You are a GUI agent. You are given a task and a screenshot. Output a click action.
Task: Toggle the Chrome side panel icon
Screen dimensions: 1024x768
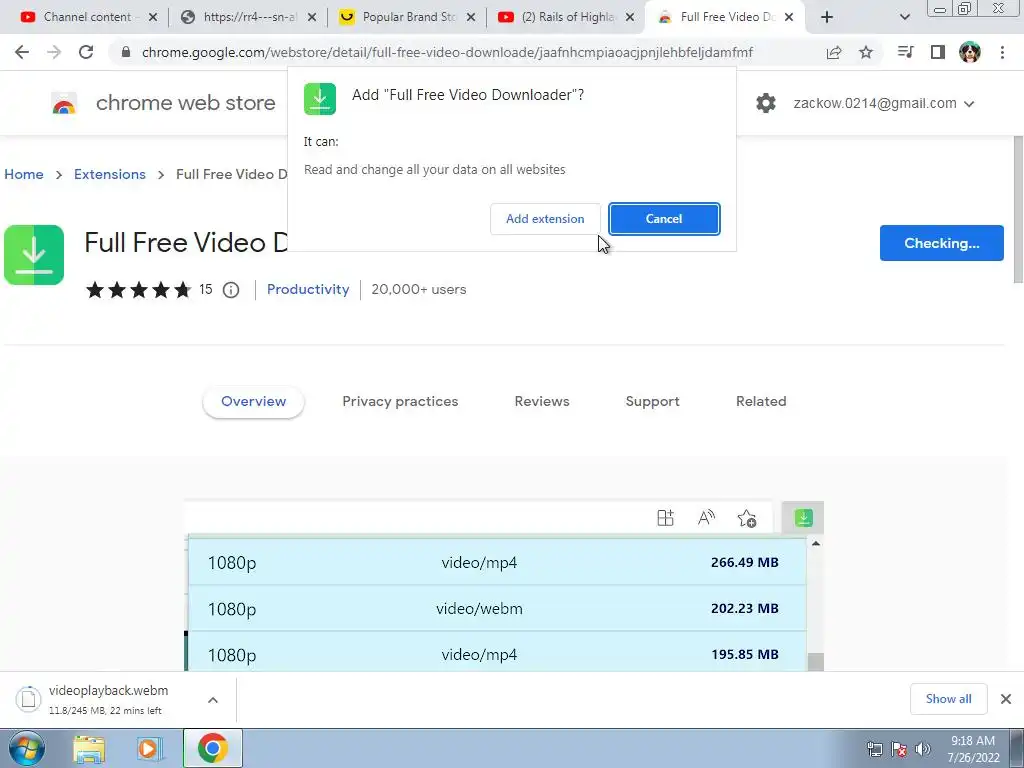tap(938, 52)
